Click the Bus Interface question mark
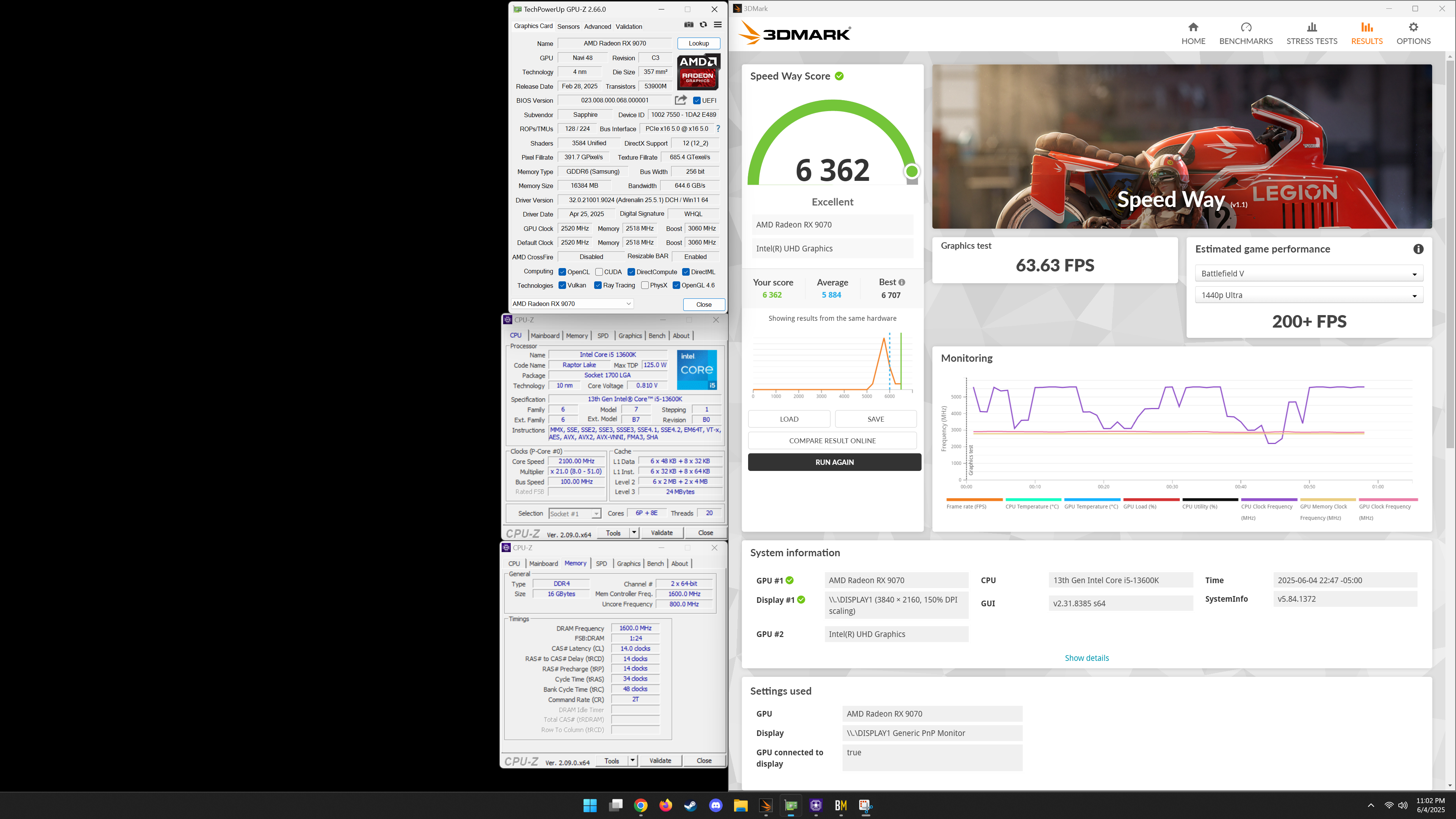Screen dimensions: 1456x819 pyautogui.click(x=718, y=129)
